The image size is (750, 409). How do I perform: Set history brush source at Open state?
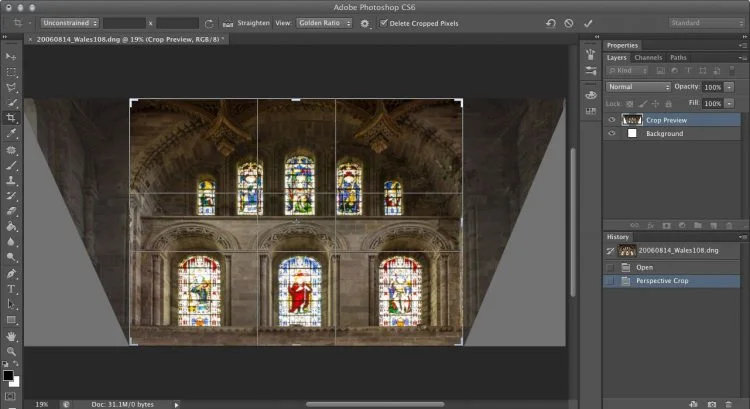(x=610, y=267)
